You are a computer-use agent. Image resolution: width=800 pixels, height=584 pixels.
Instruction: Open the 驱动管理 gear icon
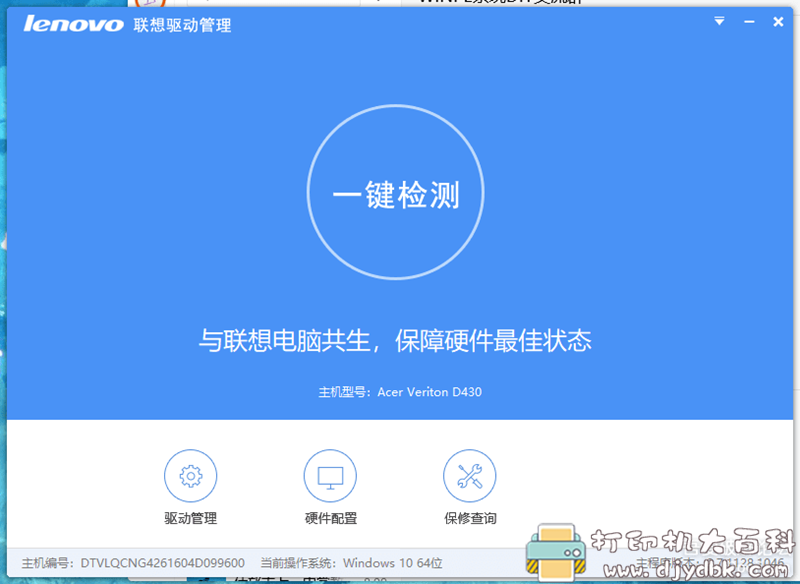pos(190,476)
